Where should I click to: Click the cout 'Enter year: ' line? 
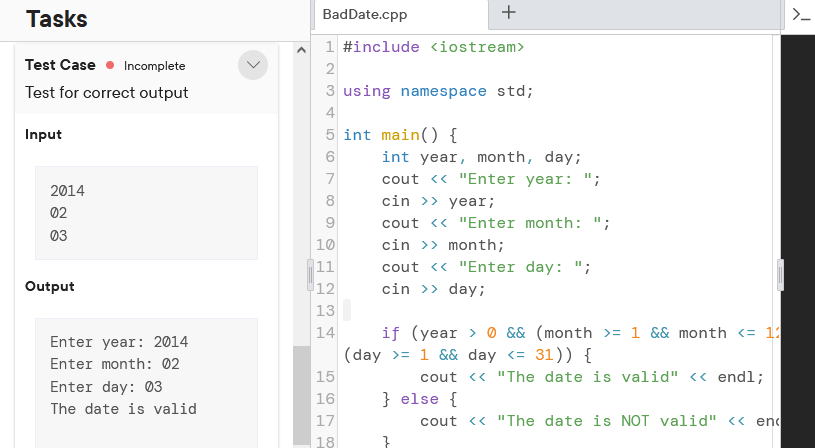[491, 179]
